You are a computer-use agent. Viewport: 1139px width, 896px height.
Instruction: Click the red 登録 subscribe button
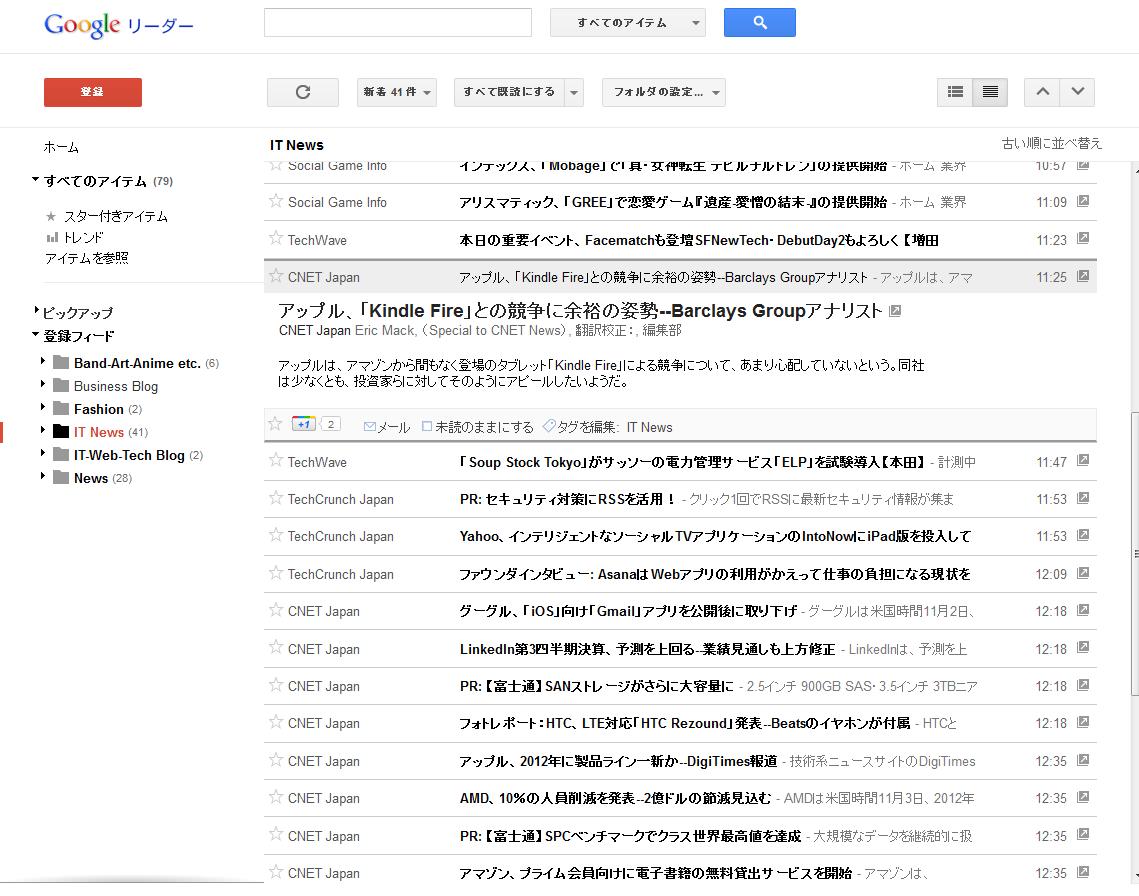tap(92, 92)
